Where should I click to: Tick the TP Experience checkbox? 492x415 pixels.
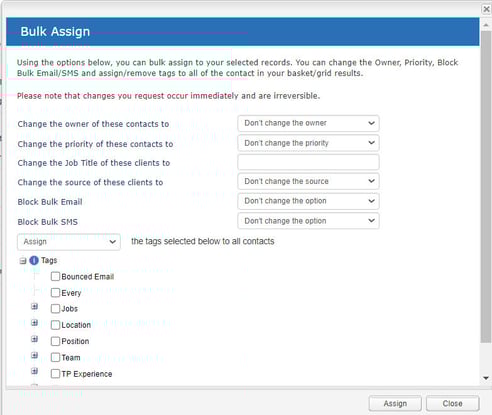[55, 374]
